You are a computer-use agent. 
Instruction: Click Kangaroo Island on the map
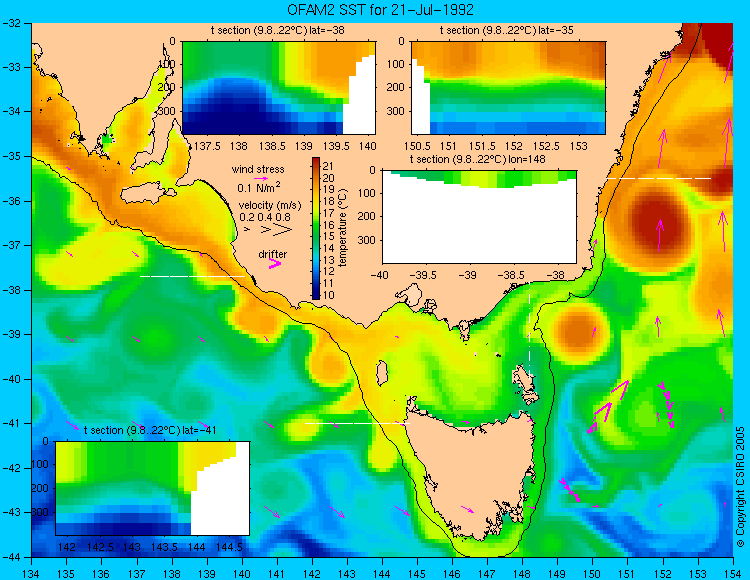click(x=146, y=195)
